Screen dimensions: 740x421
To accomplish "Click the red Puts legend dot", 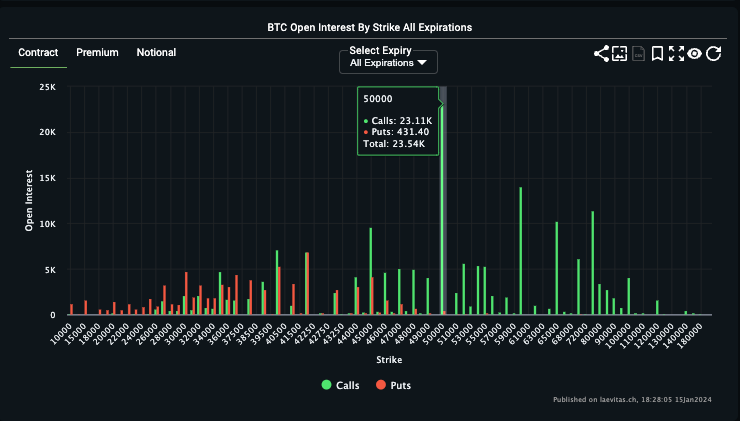I will pyautogui.click(x=381, y=385).
